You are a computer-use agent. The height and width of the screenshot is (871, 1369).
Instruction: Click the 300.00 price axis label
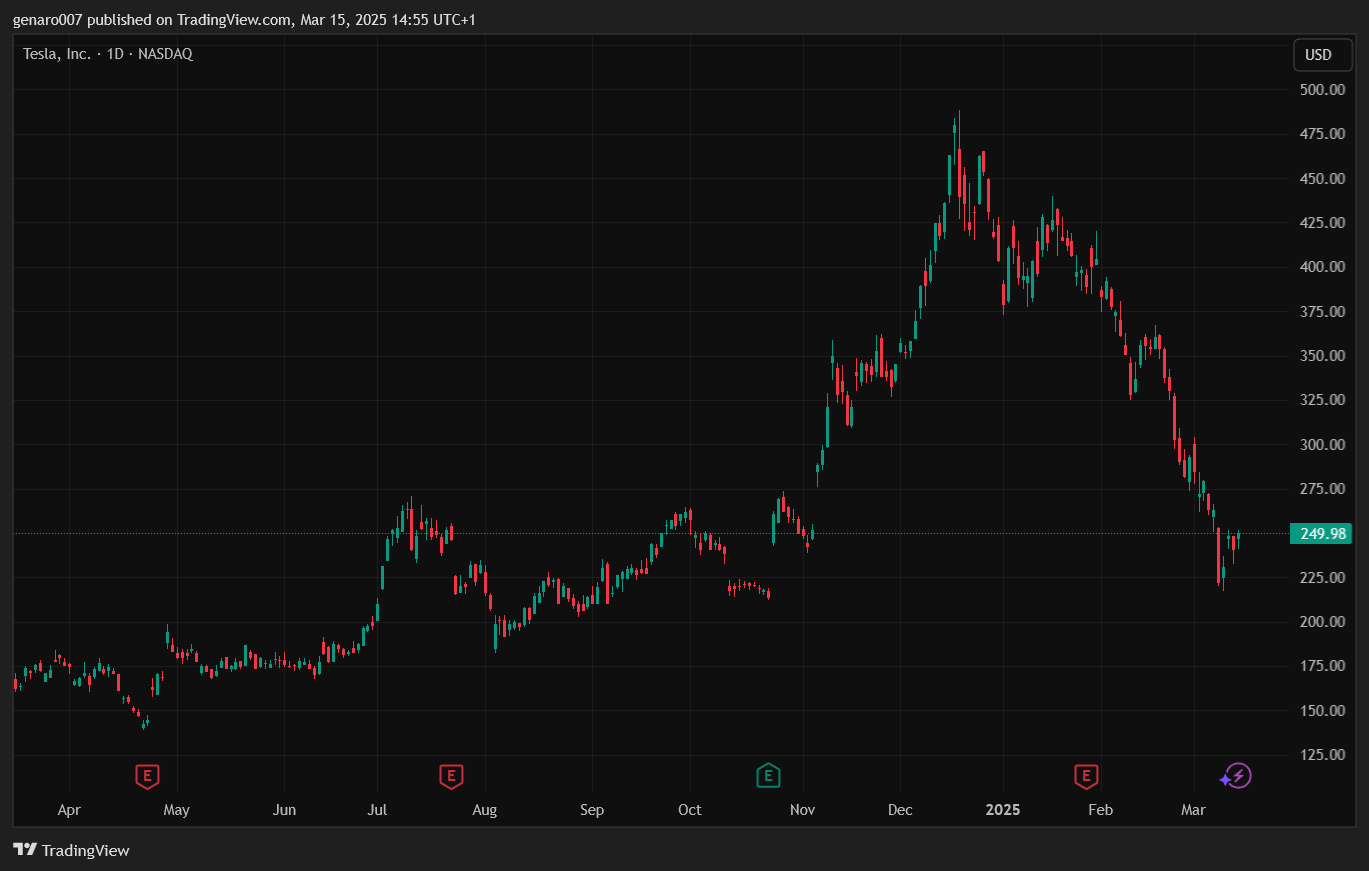tap(1321, 445)
